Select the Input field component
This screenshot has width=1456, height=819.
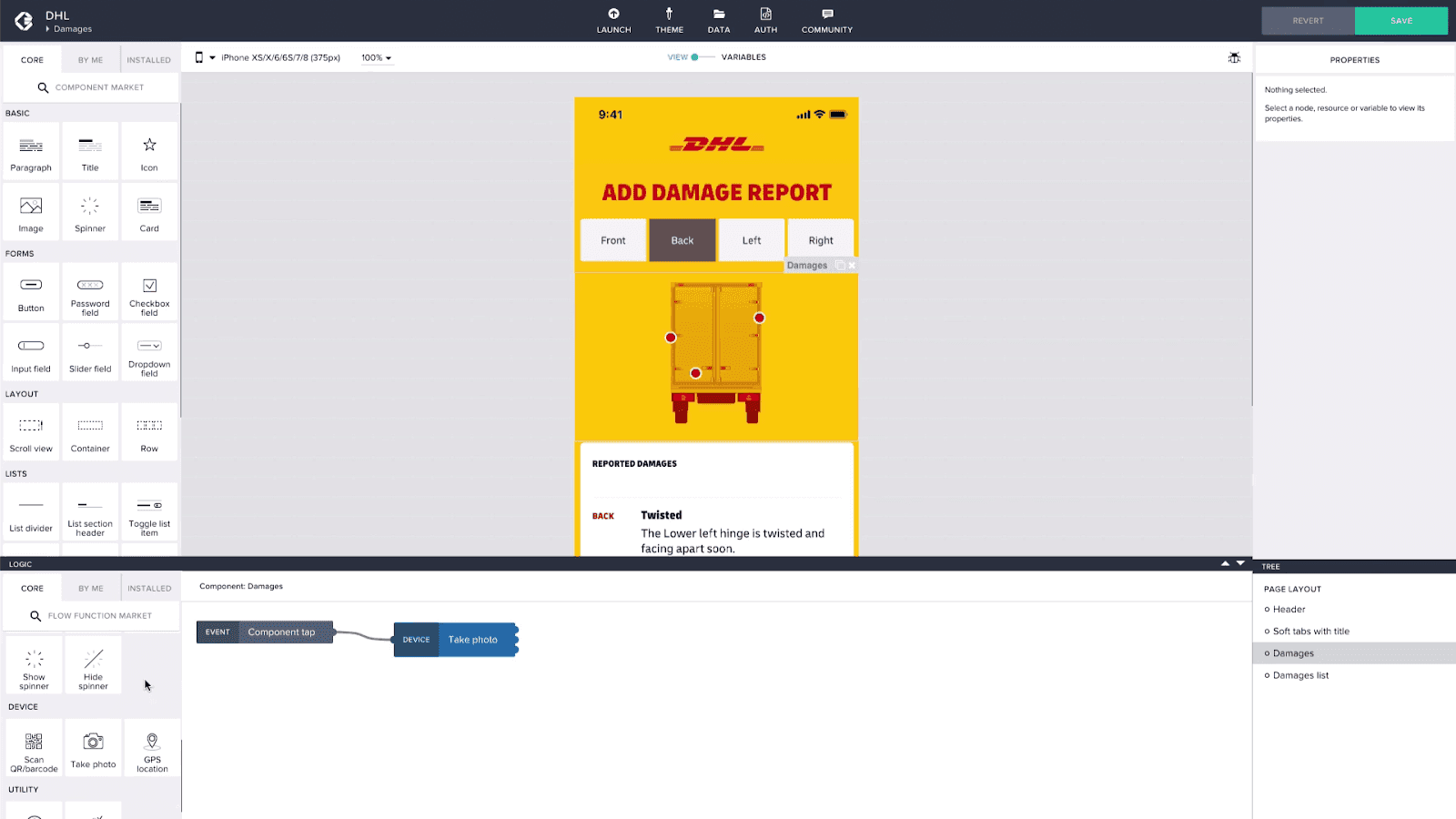[31, 353]
